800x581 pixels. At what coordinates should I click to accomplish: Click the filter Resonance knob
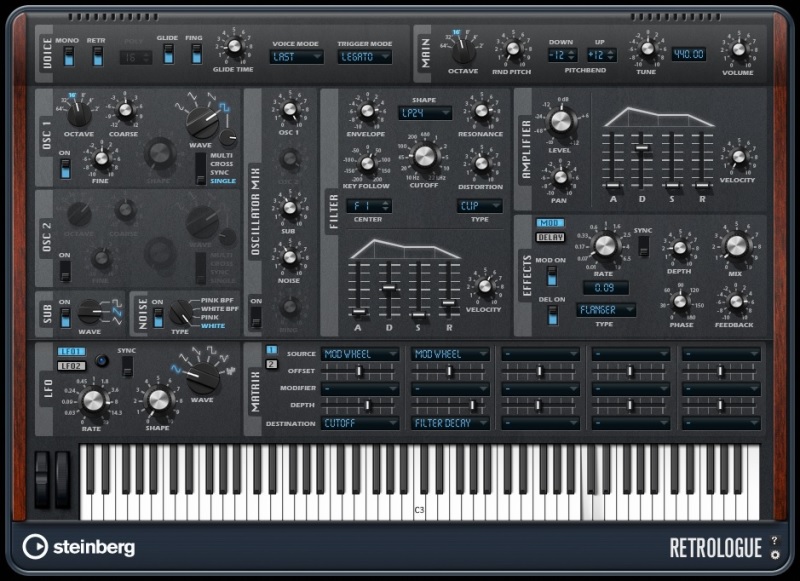pyautogui.click(x=481, y=111)
